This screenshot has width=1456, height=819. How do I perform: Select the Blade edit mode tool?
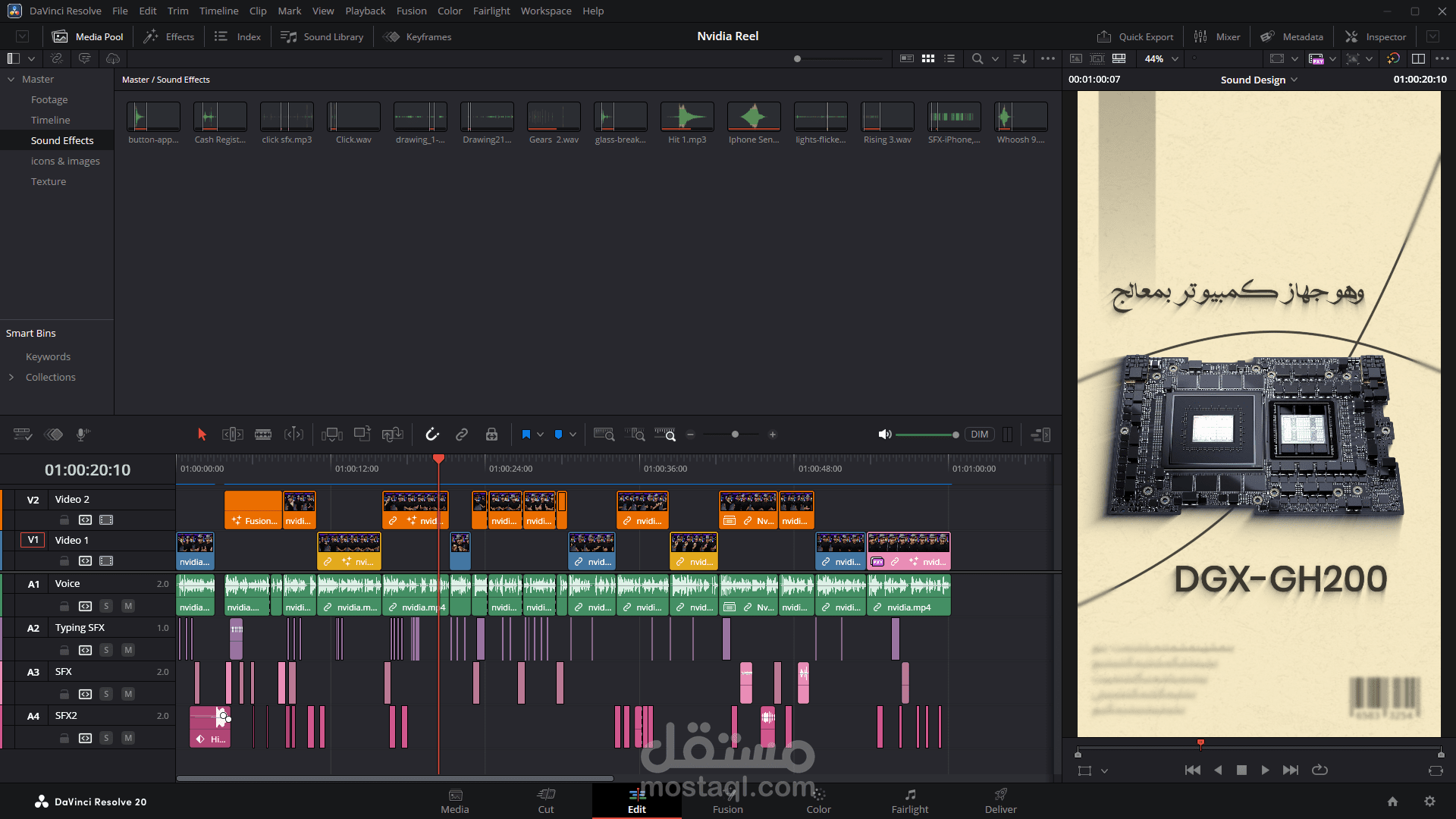pyautogui.click(x=263, y=435)
